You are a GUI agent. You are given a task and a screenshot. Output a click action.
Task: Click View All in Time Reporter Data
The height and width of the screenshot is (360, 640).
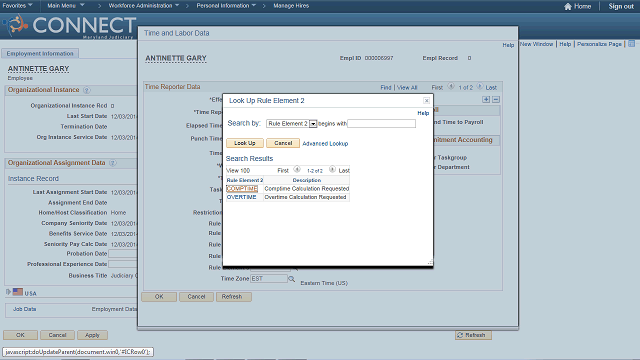(x=407, y=87)
